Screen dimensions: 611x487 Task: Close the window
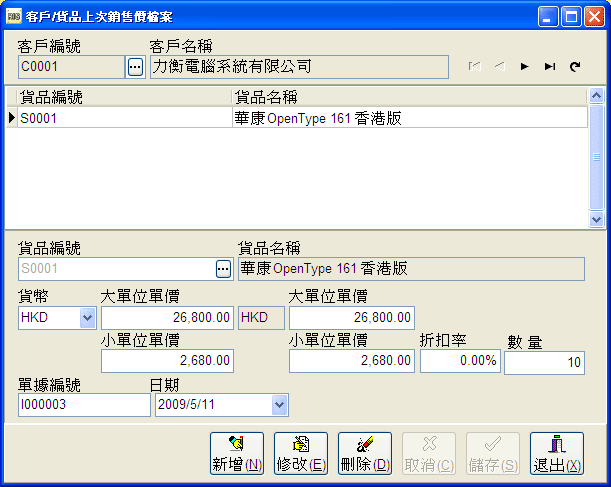(594, 17)
